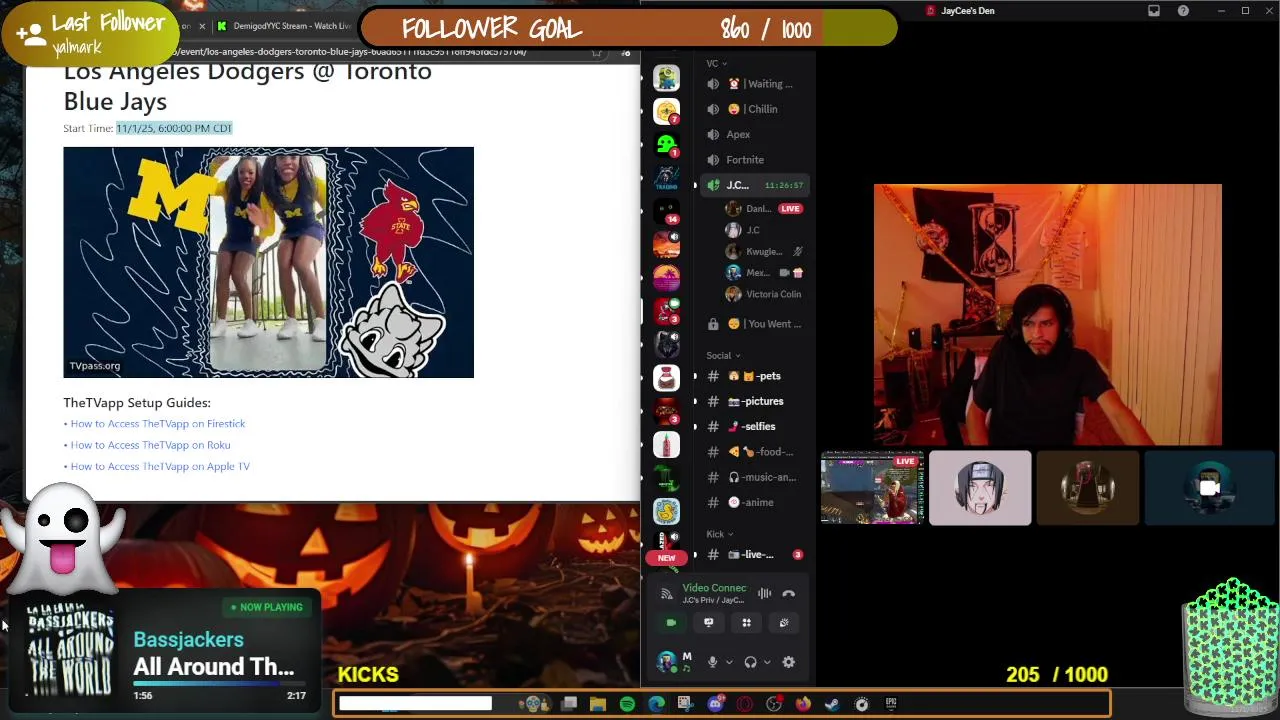Start an activity with four-dots button

pos(746,623)
